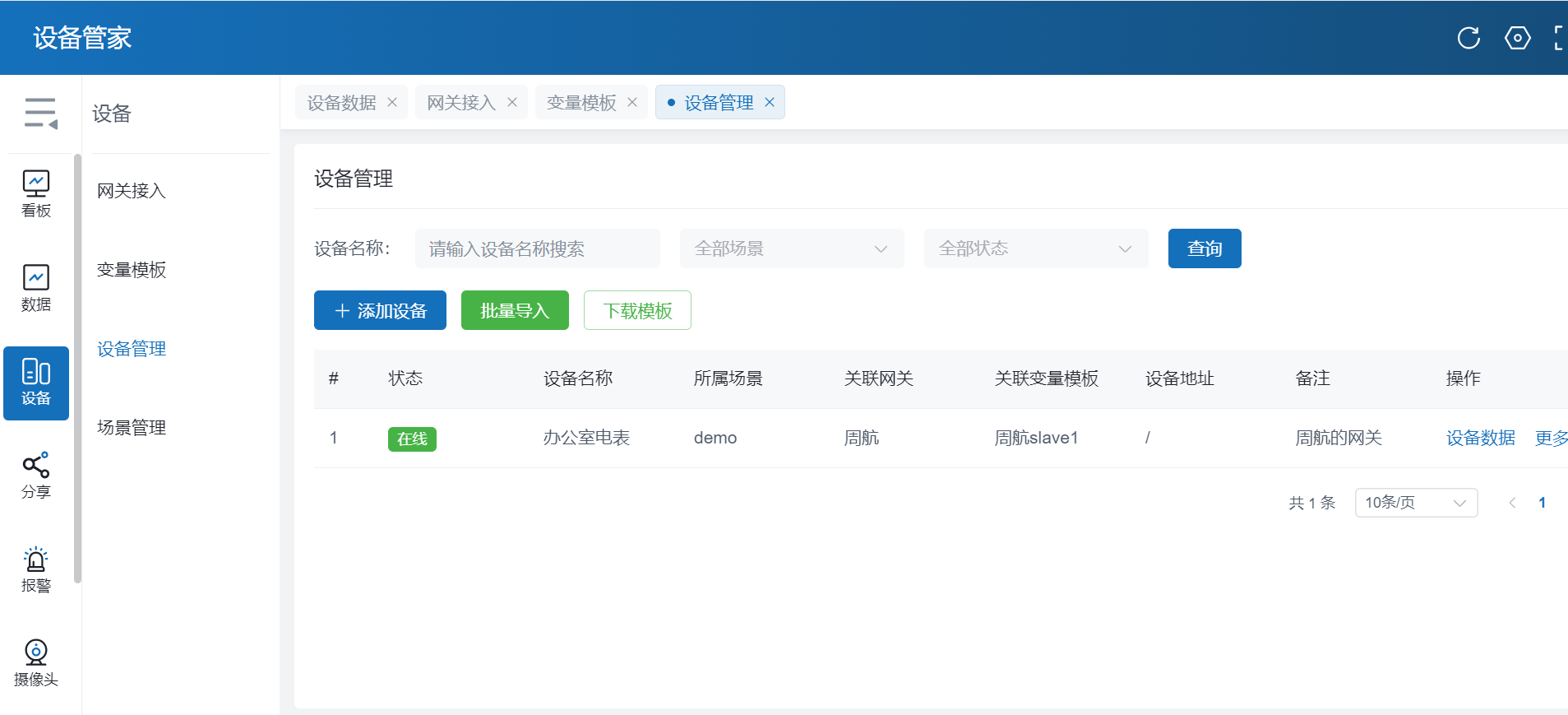Click the 批量导入 button
The width and height of the screenshot is (1568, 715).
(515, 310)
